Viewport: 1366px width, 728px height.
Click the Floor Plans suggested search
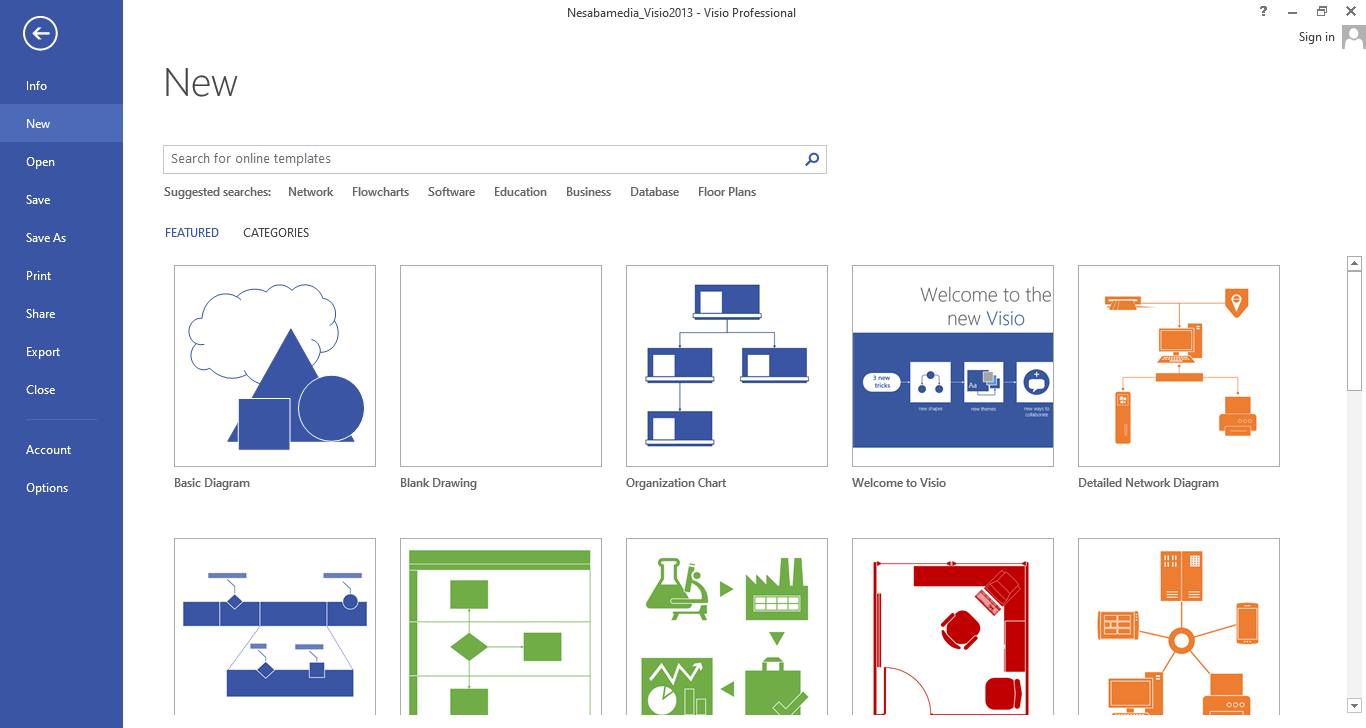point(727,192)
